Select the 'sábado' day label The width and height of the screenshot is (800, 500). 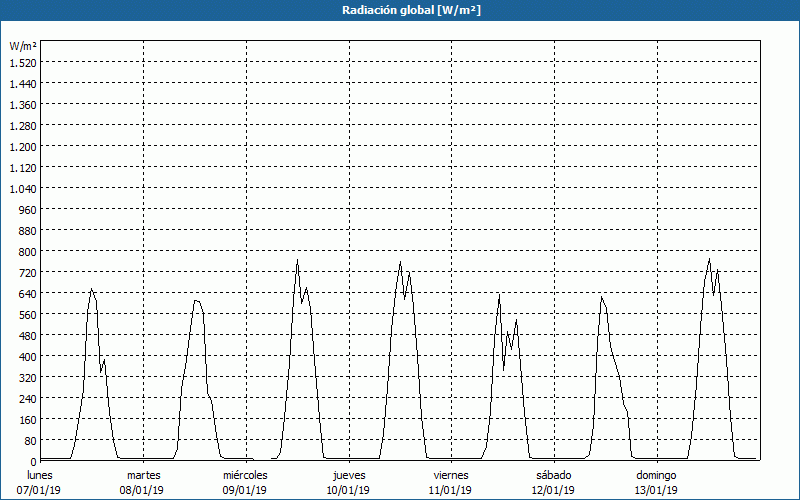(x=554, y=475)
